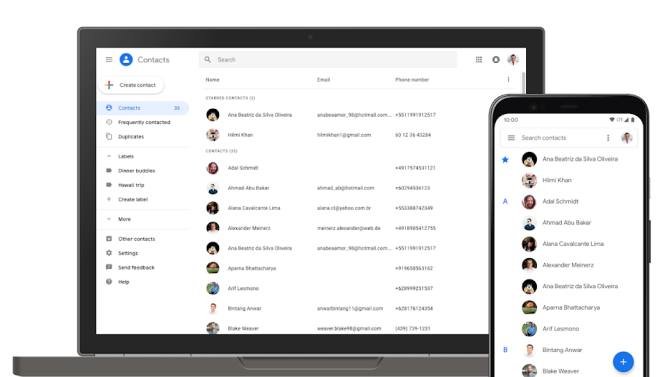Tap the blue add contact floating button

[623, 362]
